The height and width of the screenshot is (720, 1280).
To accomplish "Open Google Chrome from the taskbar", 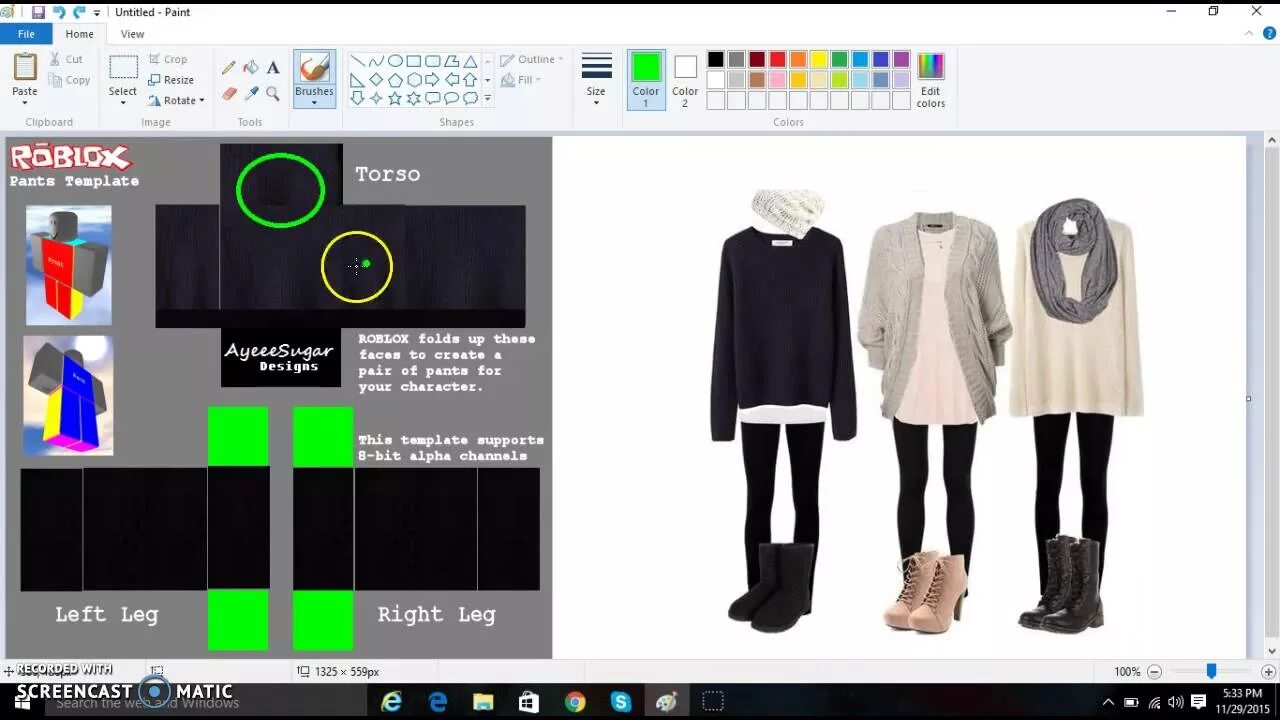I will 574,702.
